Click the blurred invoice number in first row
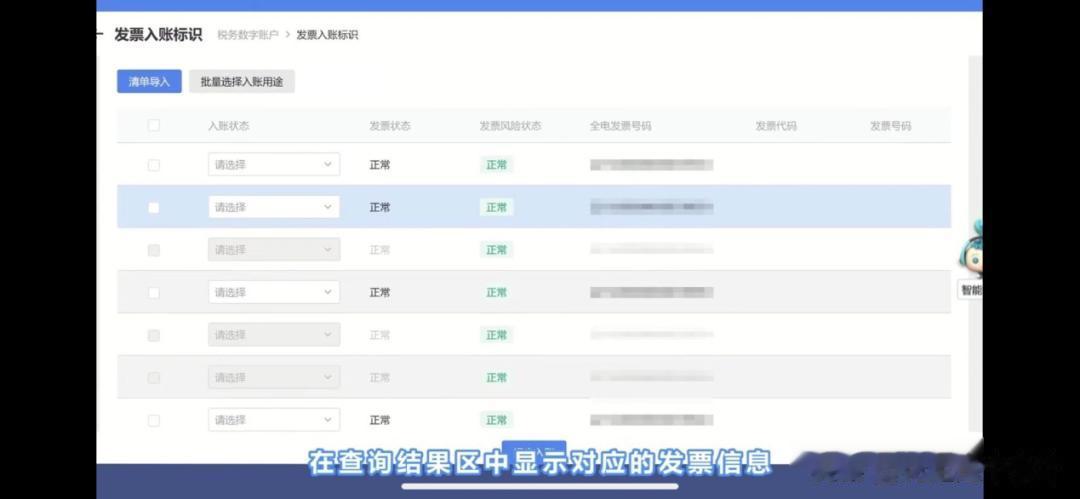The image size is (1080, 499). tap(652, 165)
